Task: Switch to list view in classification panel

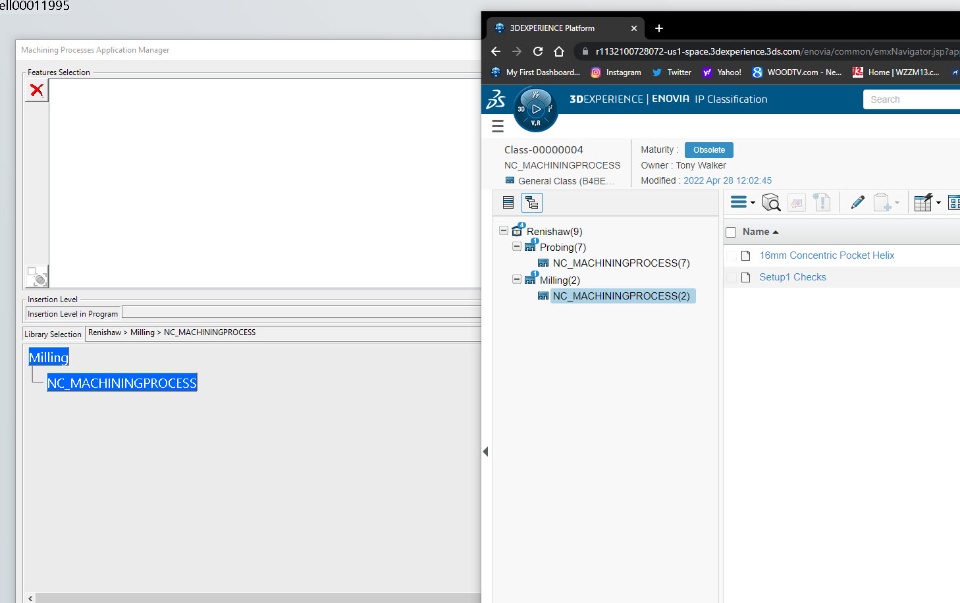Action: [x=508, y=203]
